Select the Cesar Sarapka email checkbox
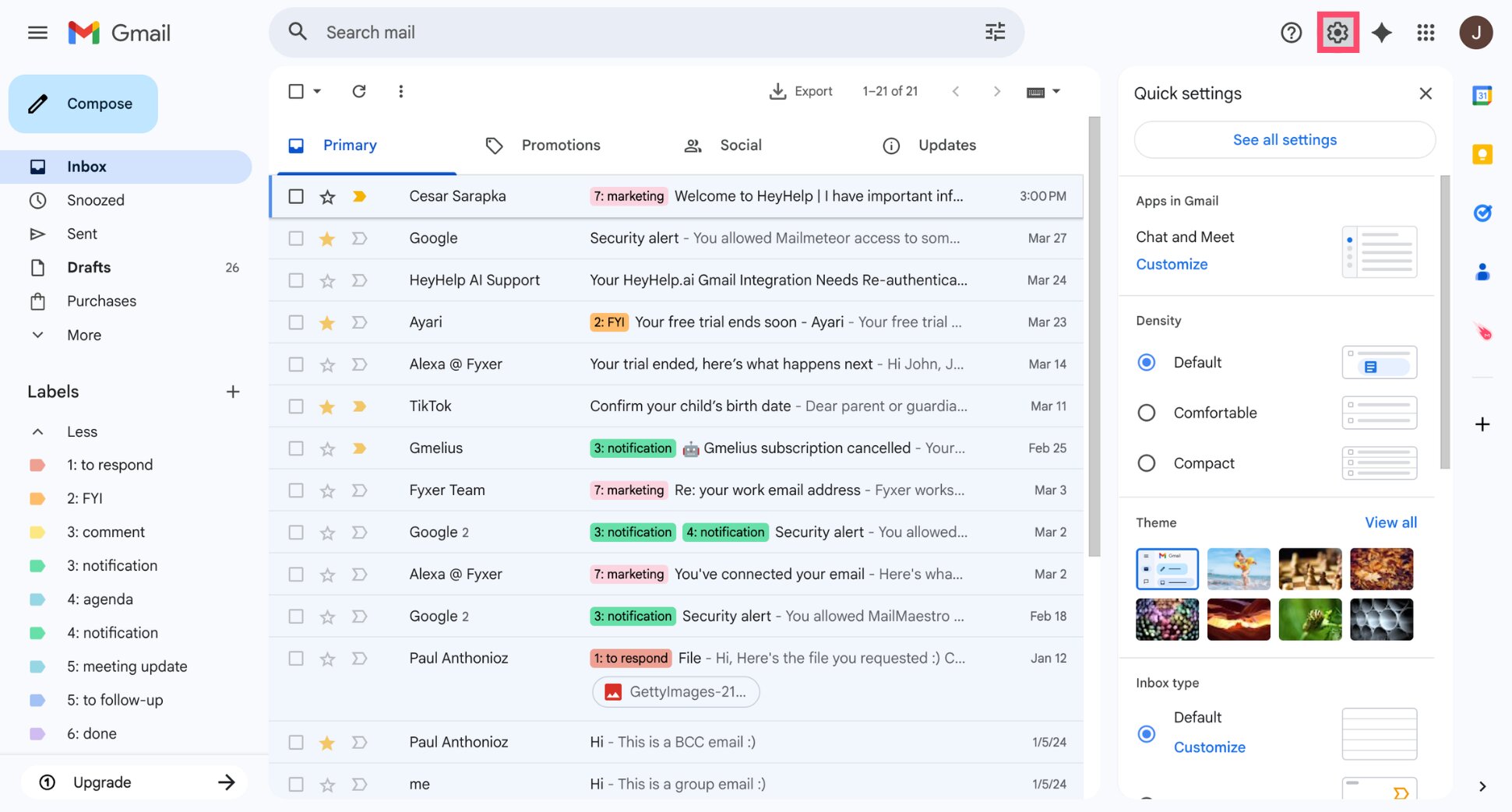1512x812 pixels. [296, 196]
